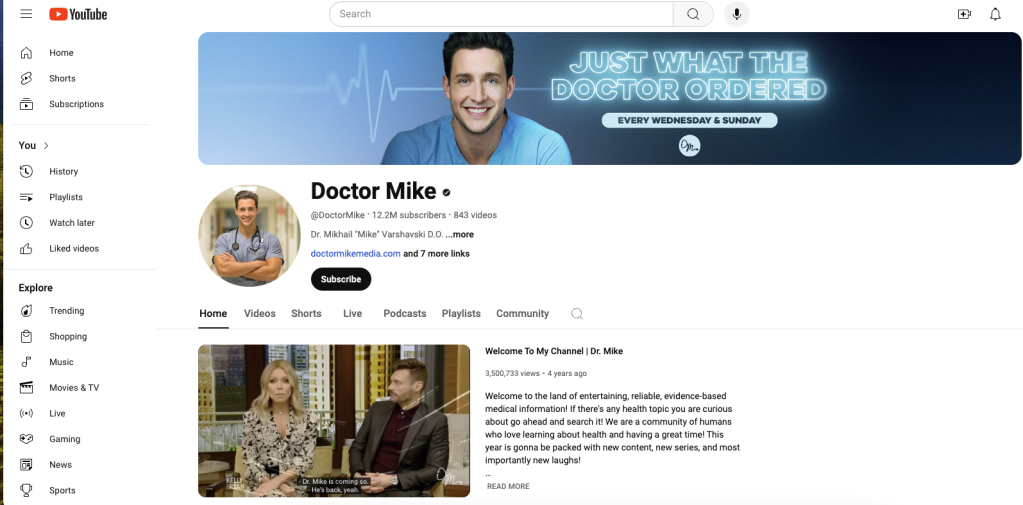Click the Watch later clock icon
Screen dimensions: 1023x505
(26, 222)
